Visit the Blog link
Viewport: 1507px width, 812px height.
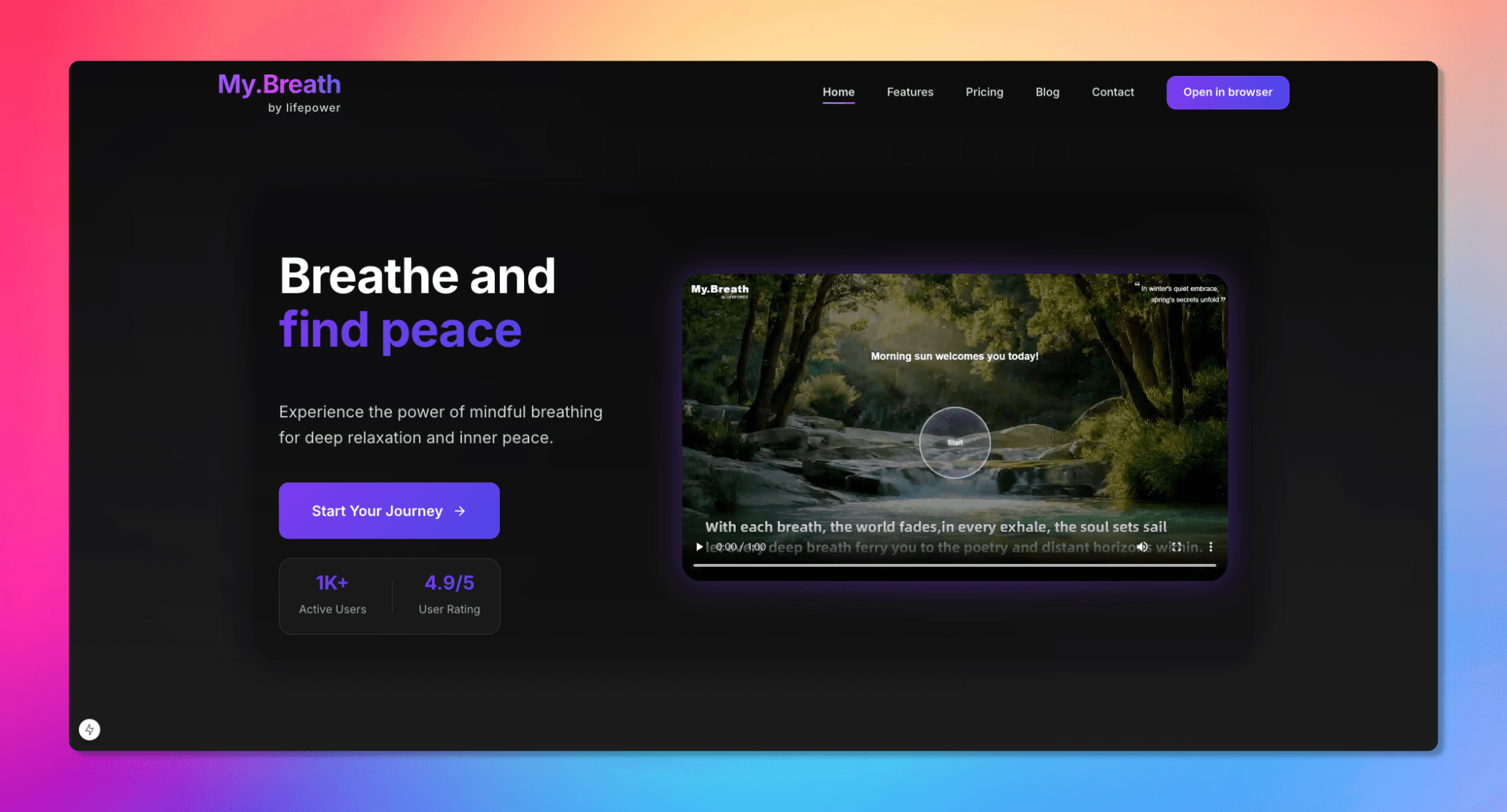(1047, 92)
